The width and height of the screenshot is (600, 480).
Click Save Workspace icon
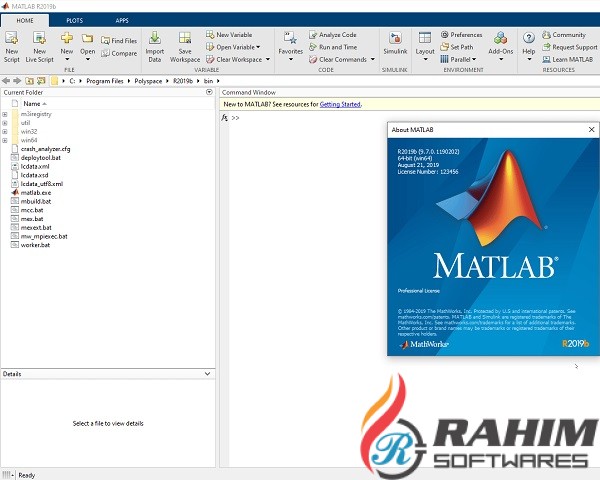(185, 38)
